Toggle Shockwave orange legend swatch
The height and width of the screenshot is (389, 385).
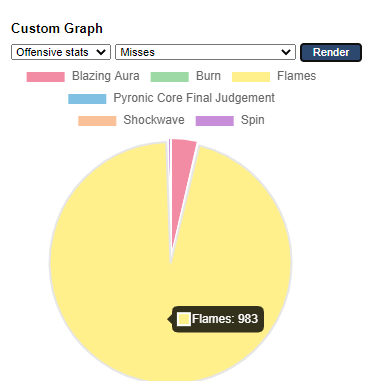[x=97, y=121]
